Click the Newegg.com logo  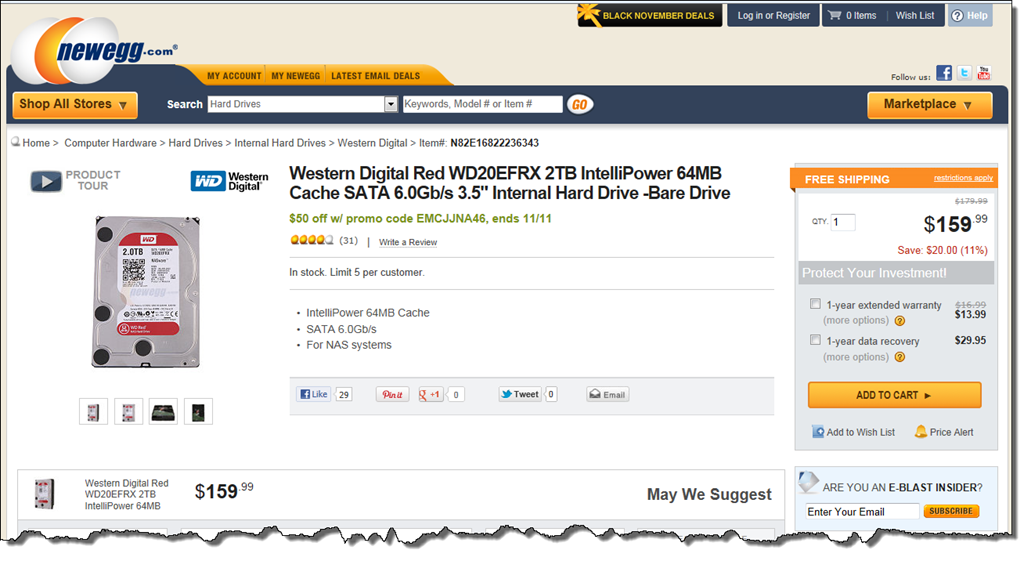[95, 50]
